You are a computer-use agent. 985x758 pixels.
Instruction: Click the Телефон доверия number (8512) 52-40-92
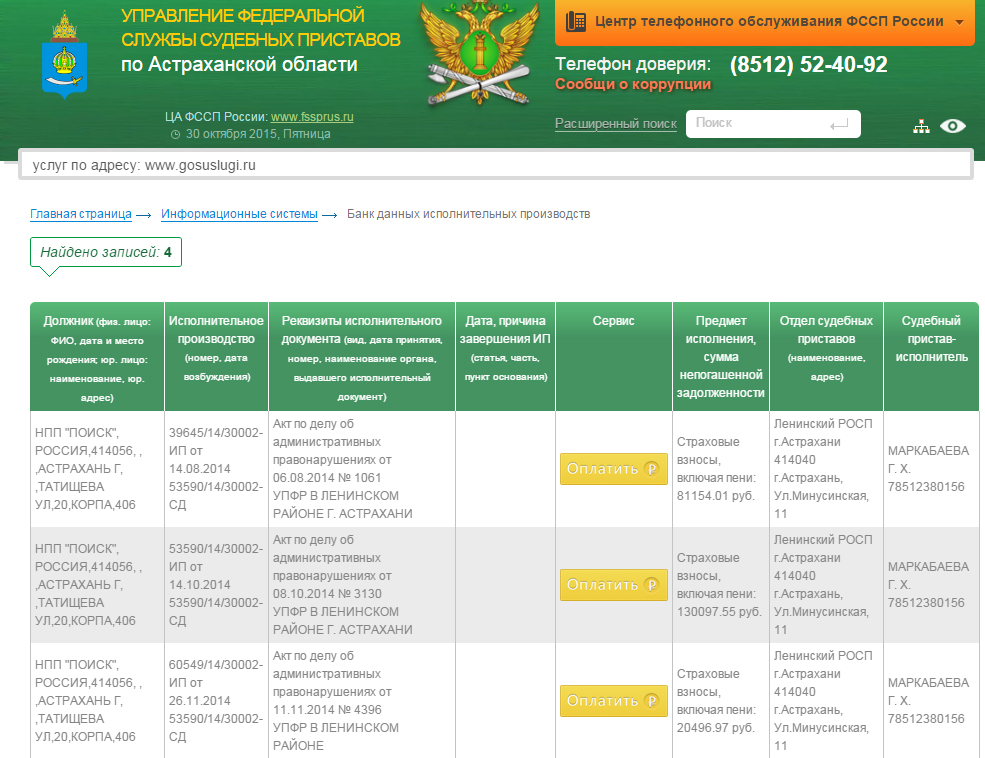pyautogui.click(x=808, y=65)
